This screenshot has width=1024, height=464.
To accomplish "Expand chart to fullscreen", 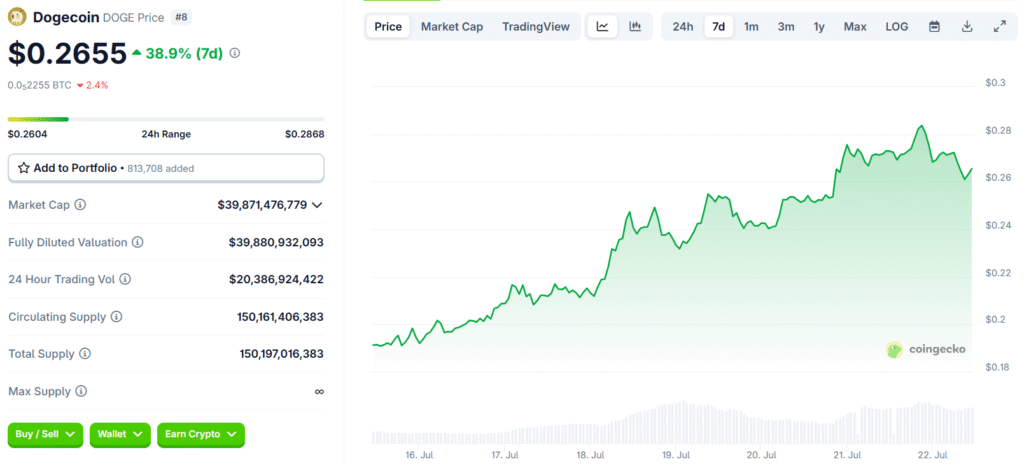I will pyautogui.click(x=999, y=27).
